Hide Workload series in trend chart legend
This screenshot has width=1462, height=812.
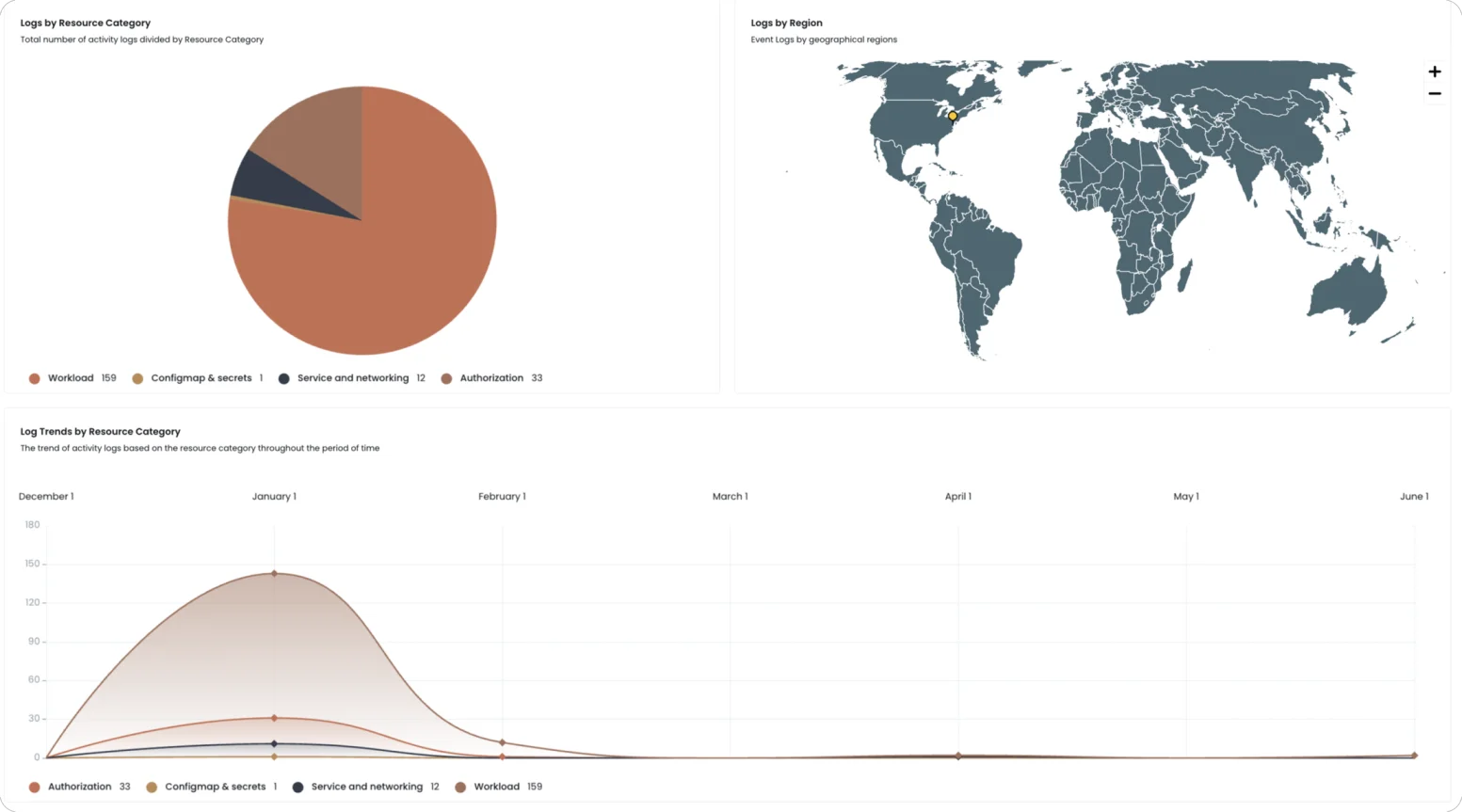496,787
